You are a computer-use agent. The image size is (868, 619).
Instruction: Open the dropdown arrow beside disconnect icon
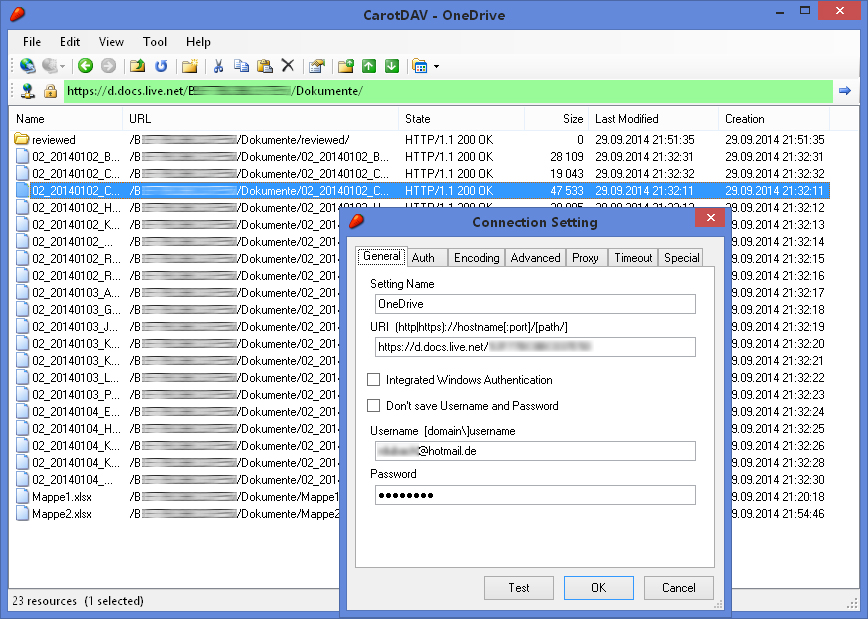pyautogui.click(x=63, y=66)
